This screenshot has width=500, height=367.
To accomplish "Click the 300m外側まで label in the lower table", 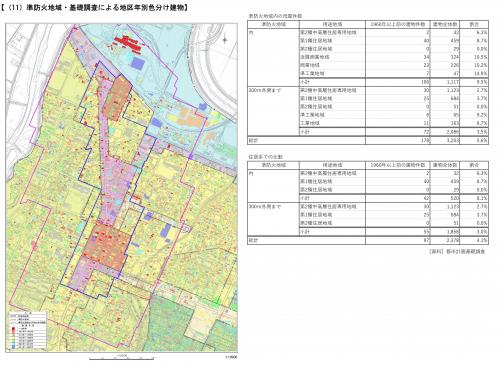I will click(265, 207).
